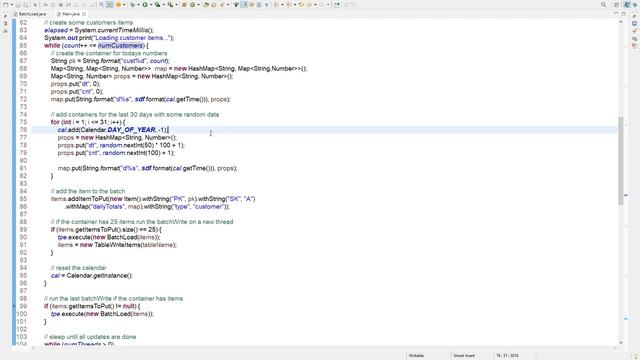
Task: Expand the Debug configurations dropdown arrow
Action: (x=138, y=4)
